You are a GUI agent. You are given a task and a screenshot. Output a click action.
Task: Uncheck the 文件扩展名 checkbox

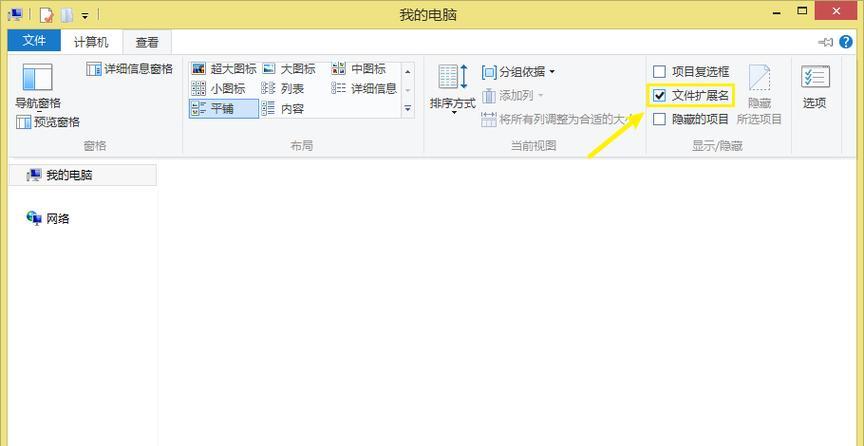tap(660, 96)
